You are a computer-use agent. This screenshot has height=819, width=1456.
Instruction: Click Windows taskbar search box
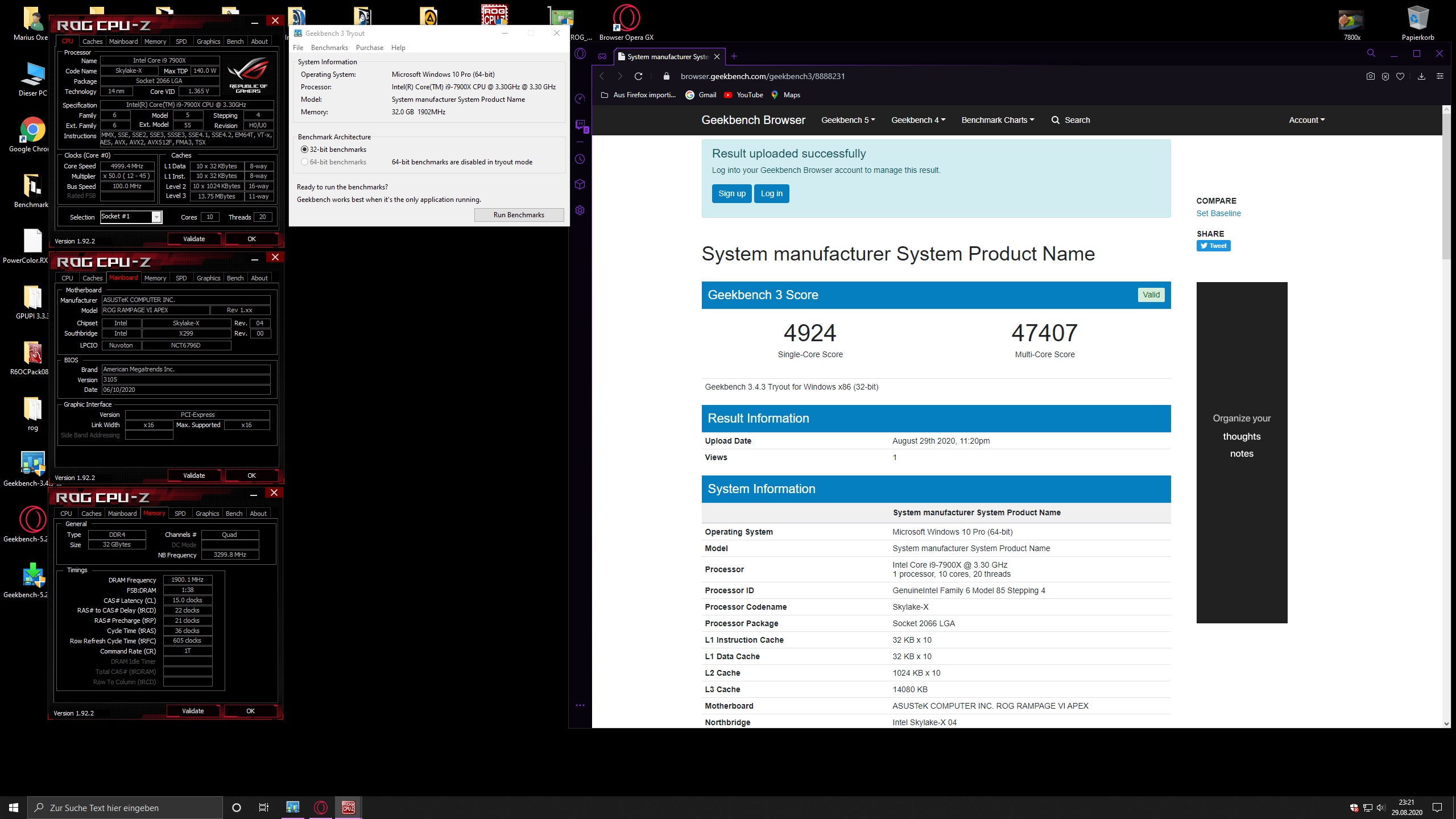click(x=125, y=808)
